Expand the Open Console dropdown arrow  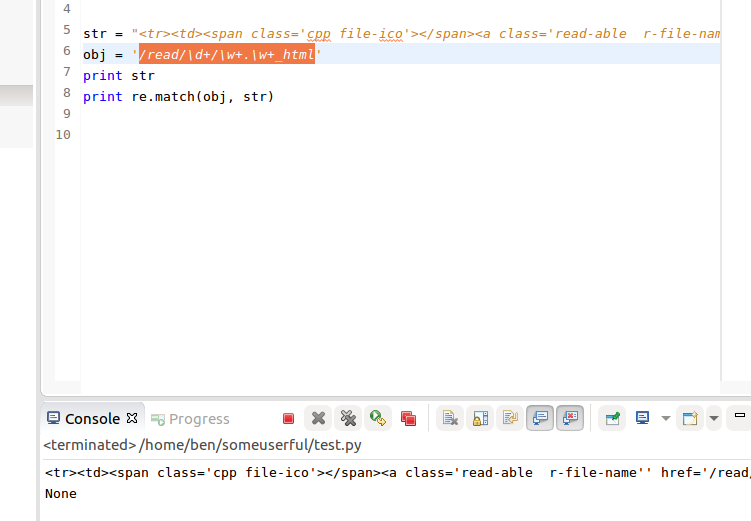714,418
